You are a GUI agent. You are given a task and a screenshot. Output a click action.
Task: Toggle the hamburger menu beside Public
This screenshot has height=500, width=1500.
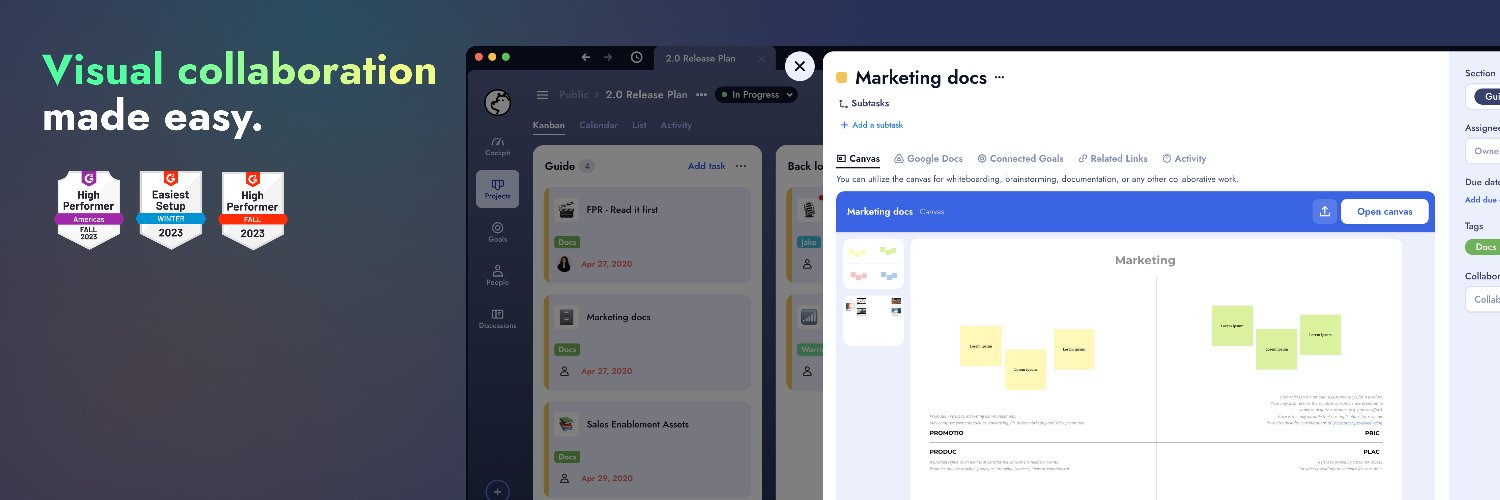point(543,95)
